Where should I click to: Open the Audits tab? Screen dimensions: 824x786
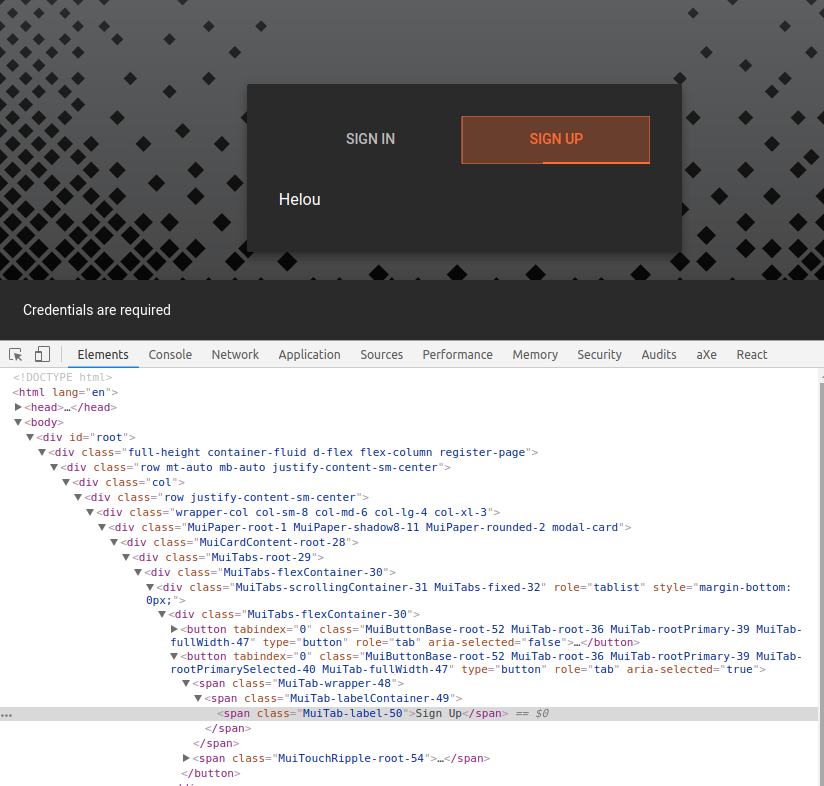659,354
